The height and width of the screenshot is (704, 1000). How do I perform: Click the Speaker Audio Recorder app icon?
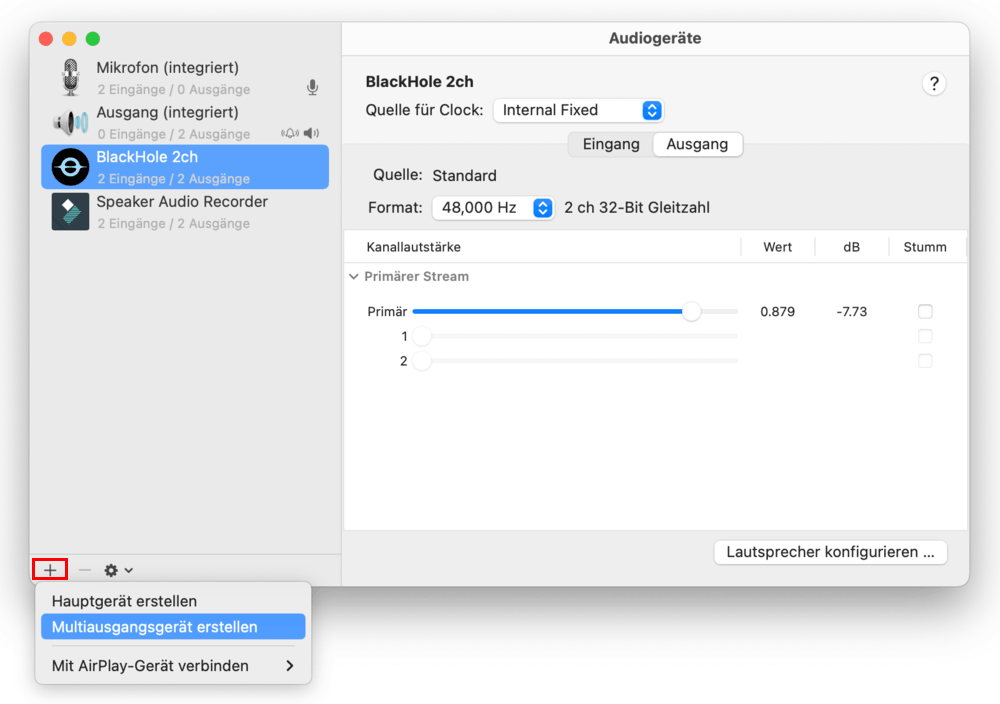point(71,212)
